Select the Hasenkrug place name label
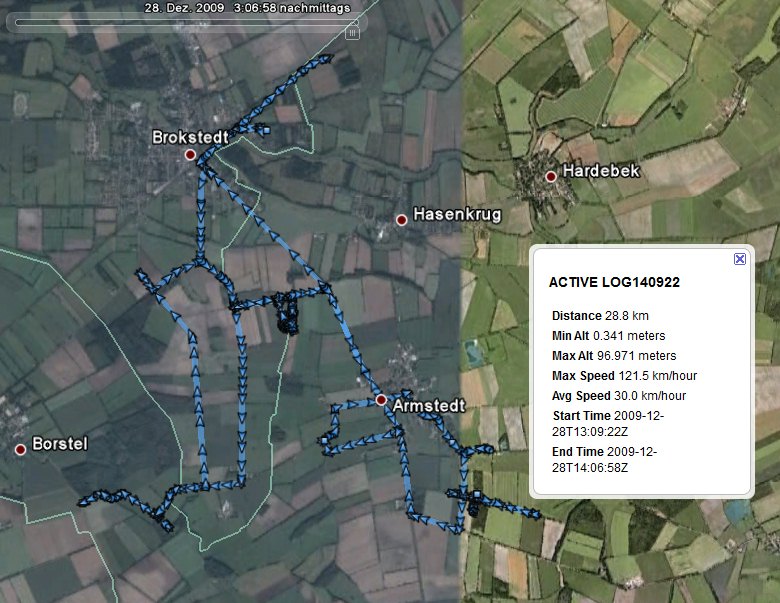The image size is (780, 603). point(457,215)
